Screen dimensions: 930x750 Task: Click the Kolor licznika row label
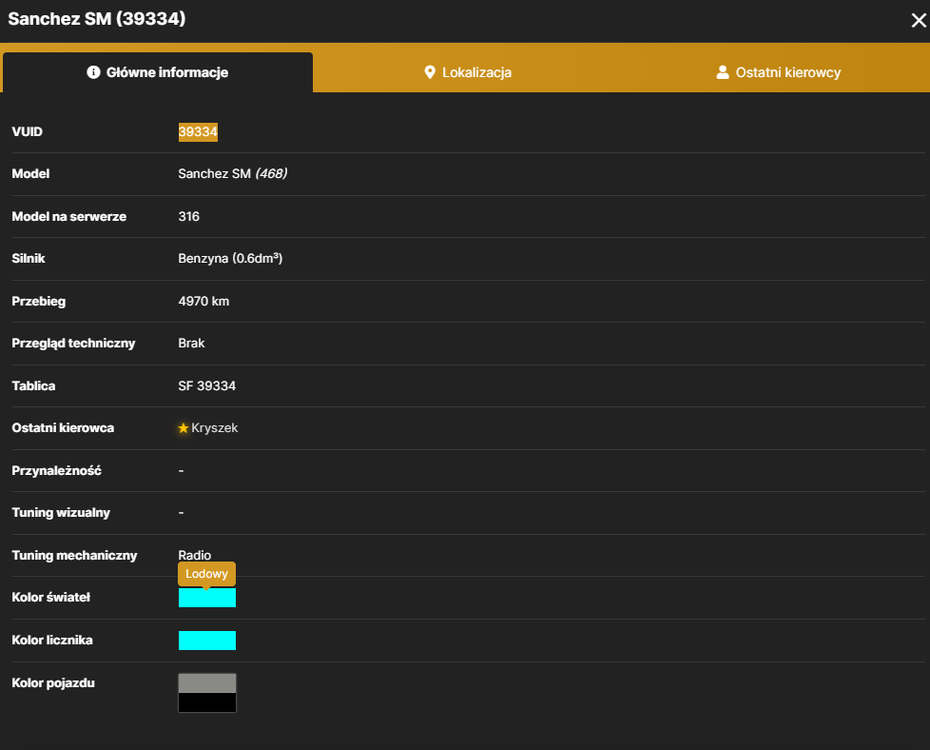52,640
